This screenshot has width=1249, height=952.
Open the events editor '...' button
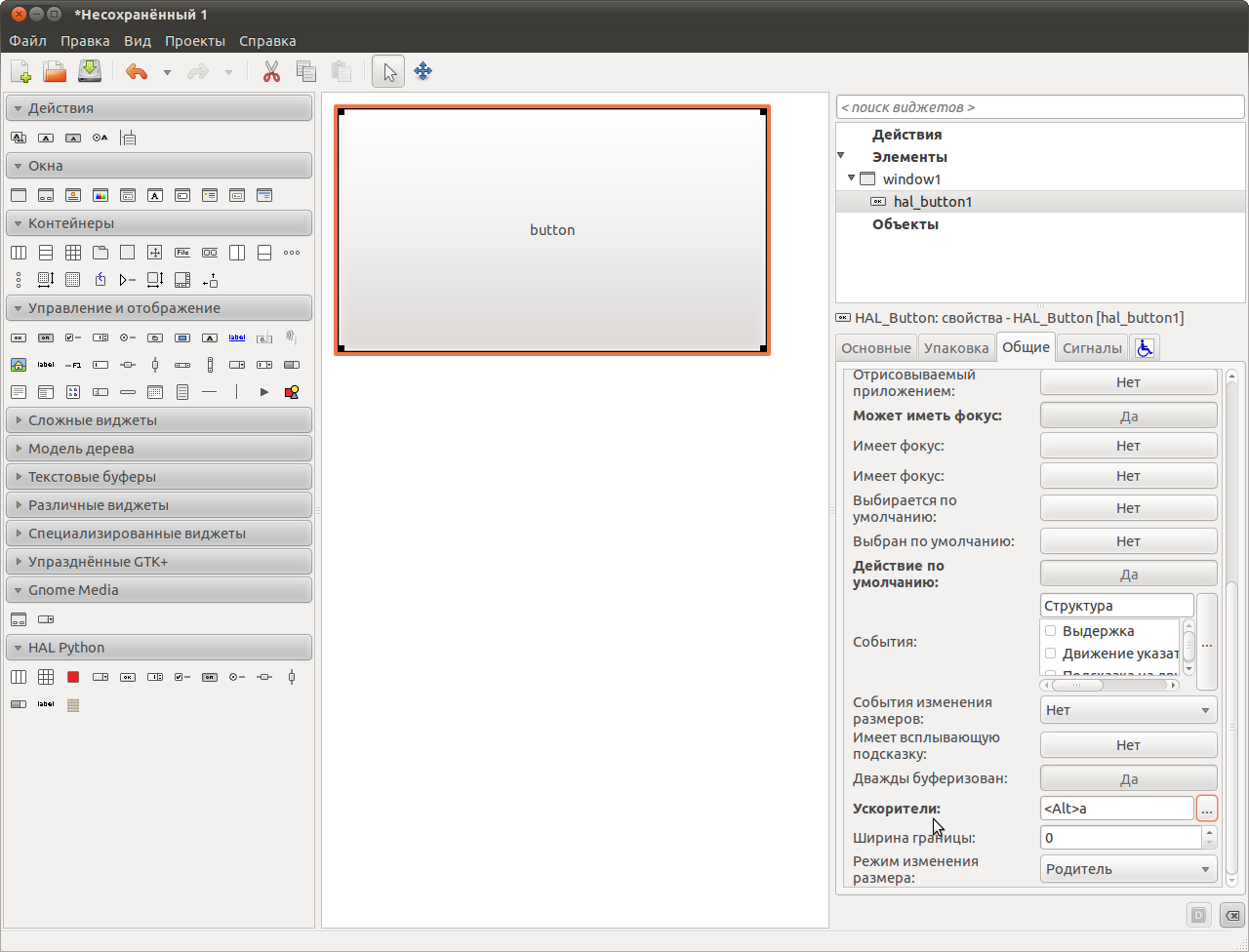(1207, 643)
